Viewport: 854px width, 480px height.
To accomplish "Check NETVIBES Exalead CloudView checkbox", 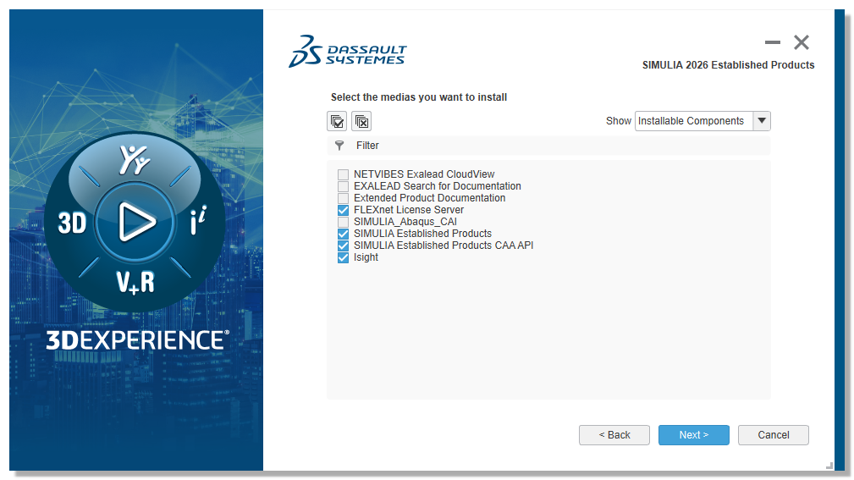I will pyautogui.click(x=343, y=174).
